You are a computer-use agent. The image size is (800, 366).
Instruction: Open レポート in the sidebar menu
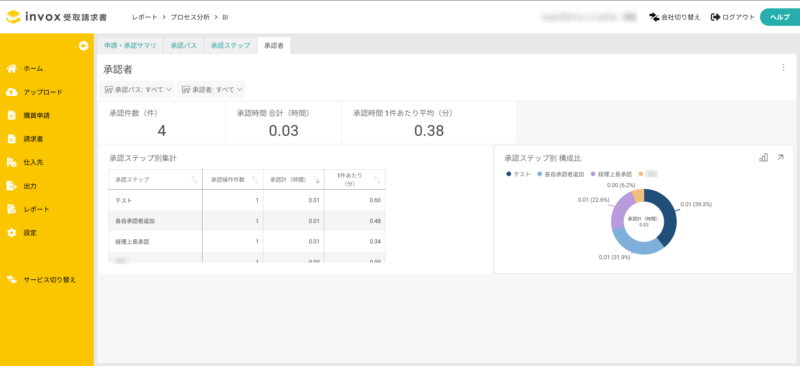36,209
